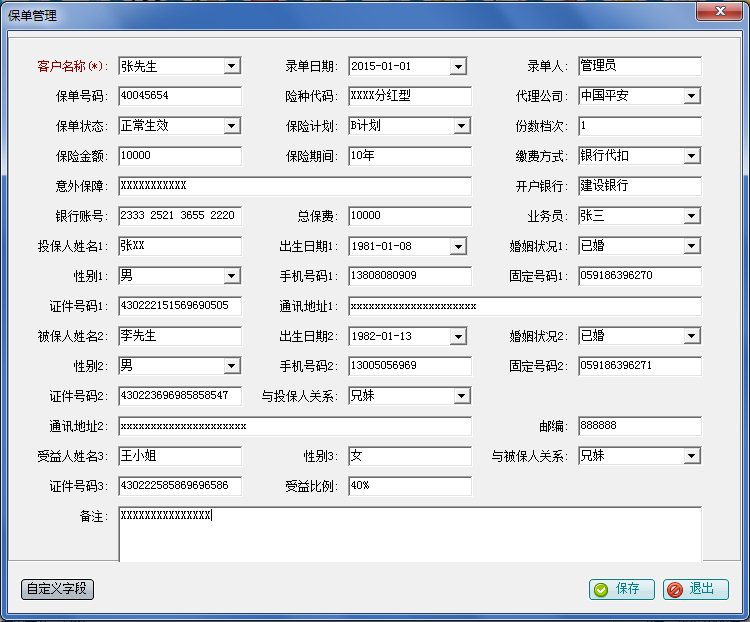The height and width of the screenshot is (622, 750).
Task: Expand the 与投保人关系 relationship dropdown
Action: [x=462, y=396]
